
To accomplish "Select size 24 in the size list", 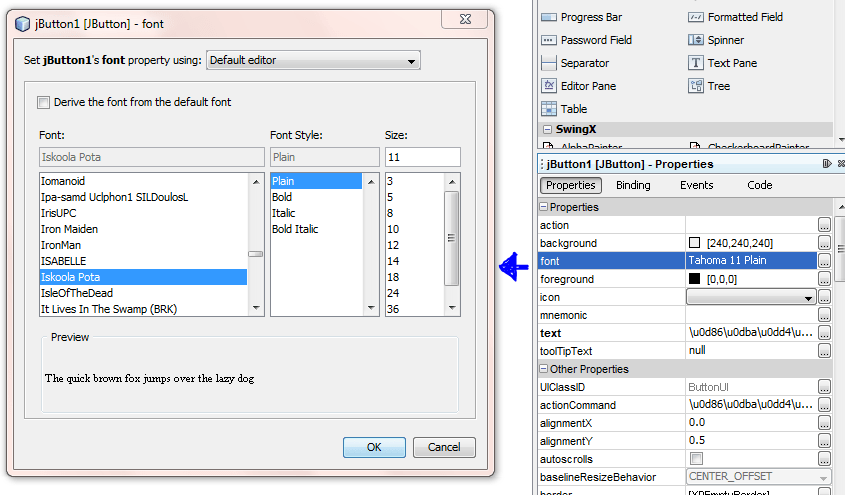I will [x=393, y=294].
